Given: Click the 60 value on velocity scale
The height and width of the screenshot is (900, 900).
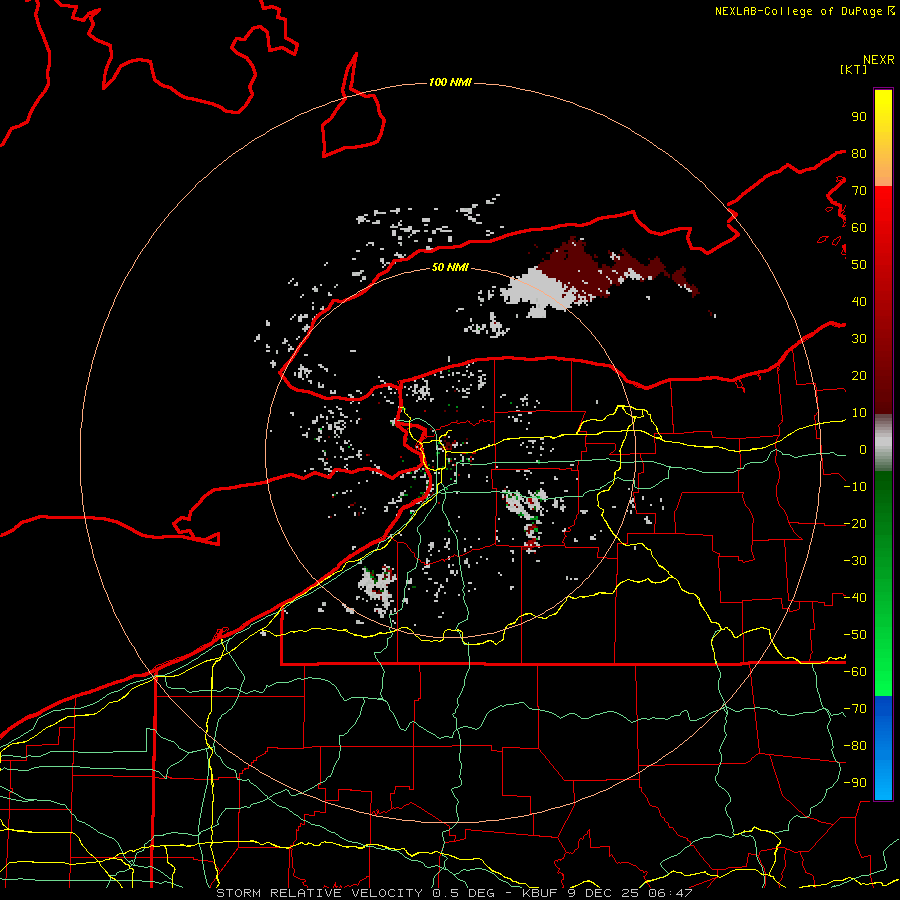Looking at the screenshot, I should pos(859,227).
